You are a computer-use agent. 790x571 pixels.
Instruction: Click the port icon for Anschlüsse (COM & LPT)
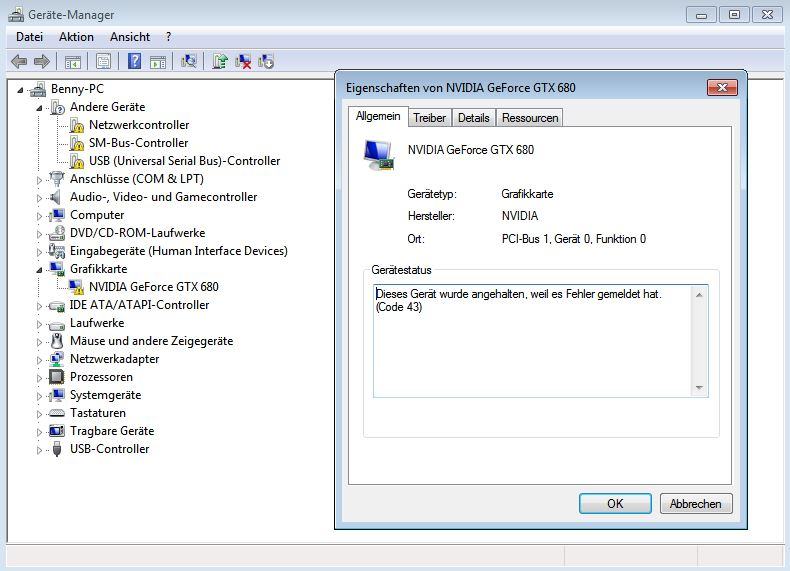point(57,178)
